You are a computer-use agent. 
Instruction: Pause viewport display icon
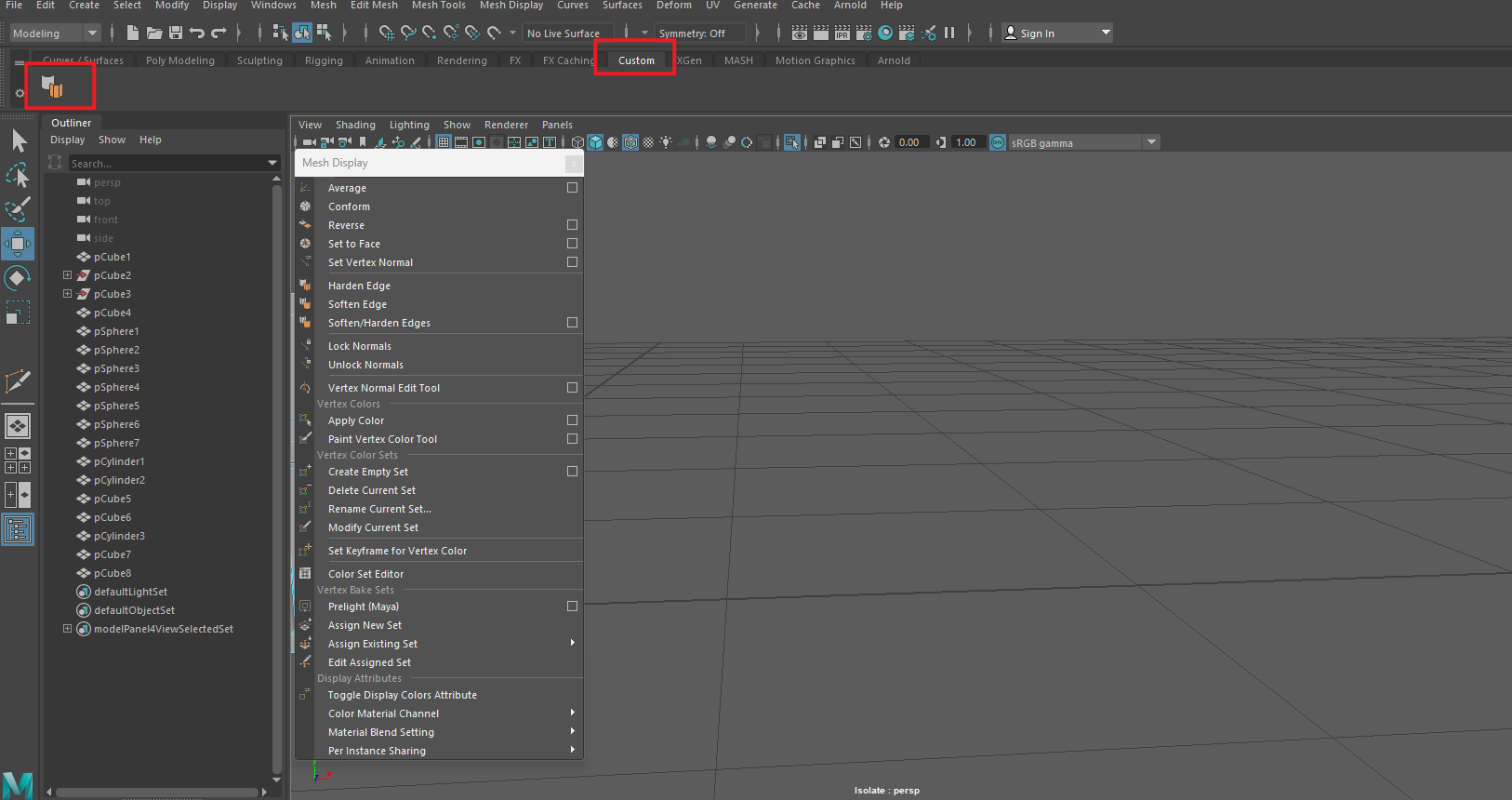pyautogui.click(x=949, y=33)
